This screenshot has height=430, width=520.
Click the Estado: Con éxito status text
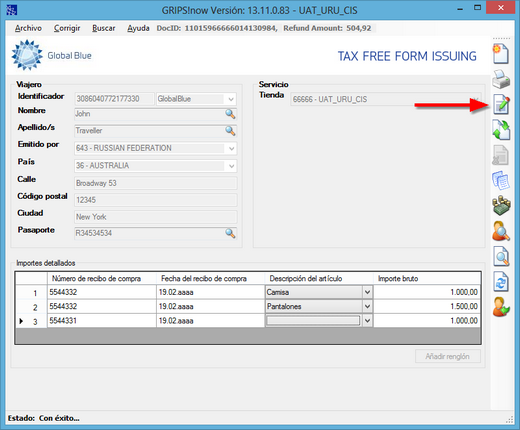43,418
